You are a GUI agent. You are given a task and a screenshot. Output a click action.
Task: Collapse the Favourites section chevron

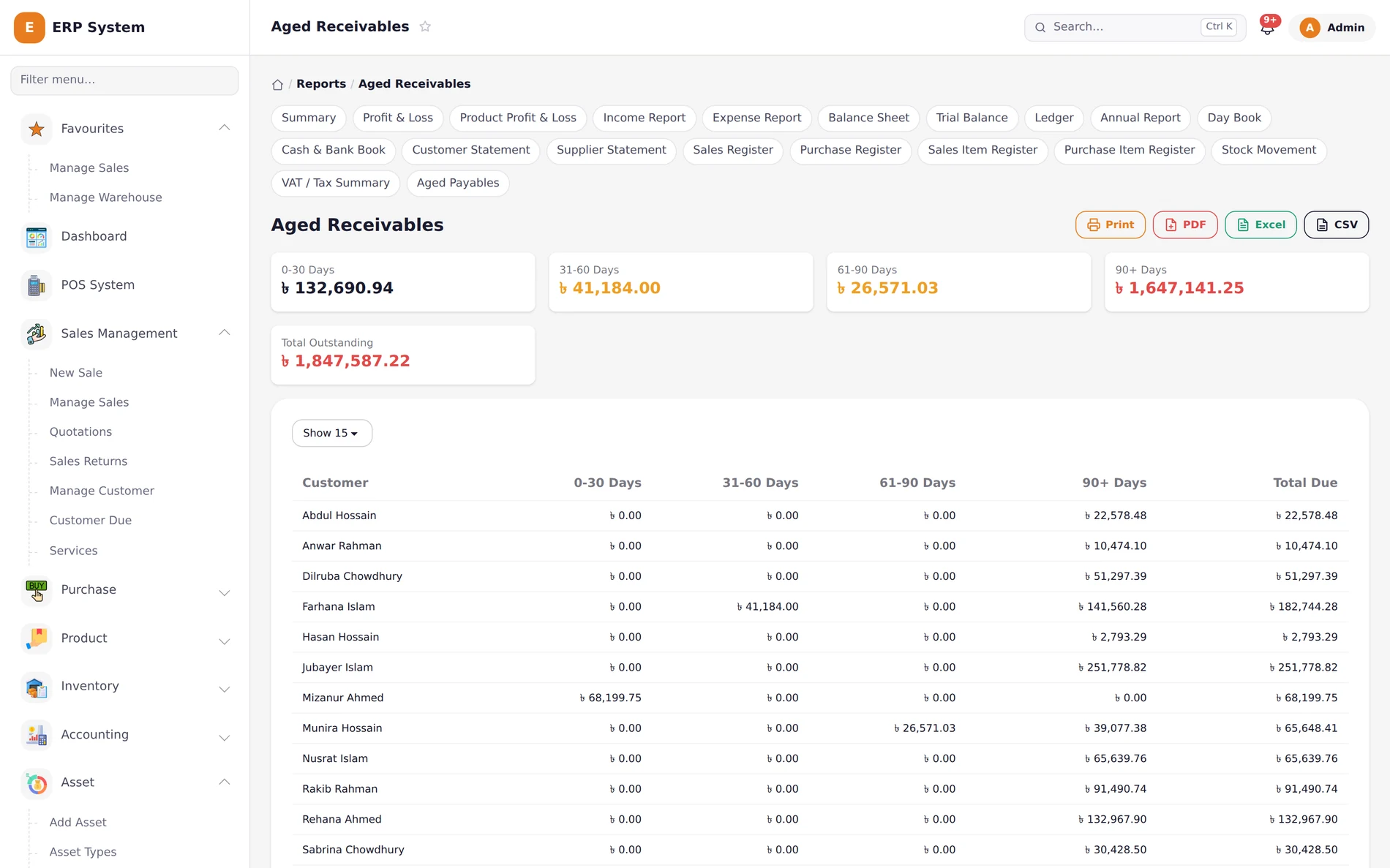tap(225, 128)
